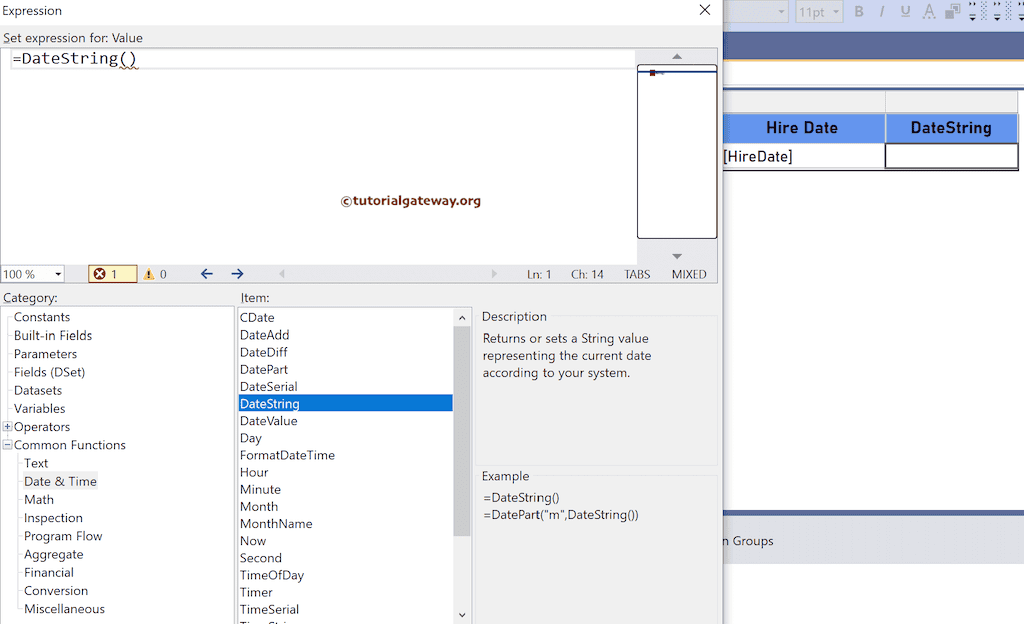Select the Financial category
The width and height of the screenshot is (1024, 624).
[48, 572]
